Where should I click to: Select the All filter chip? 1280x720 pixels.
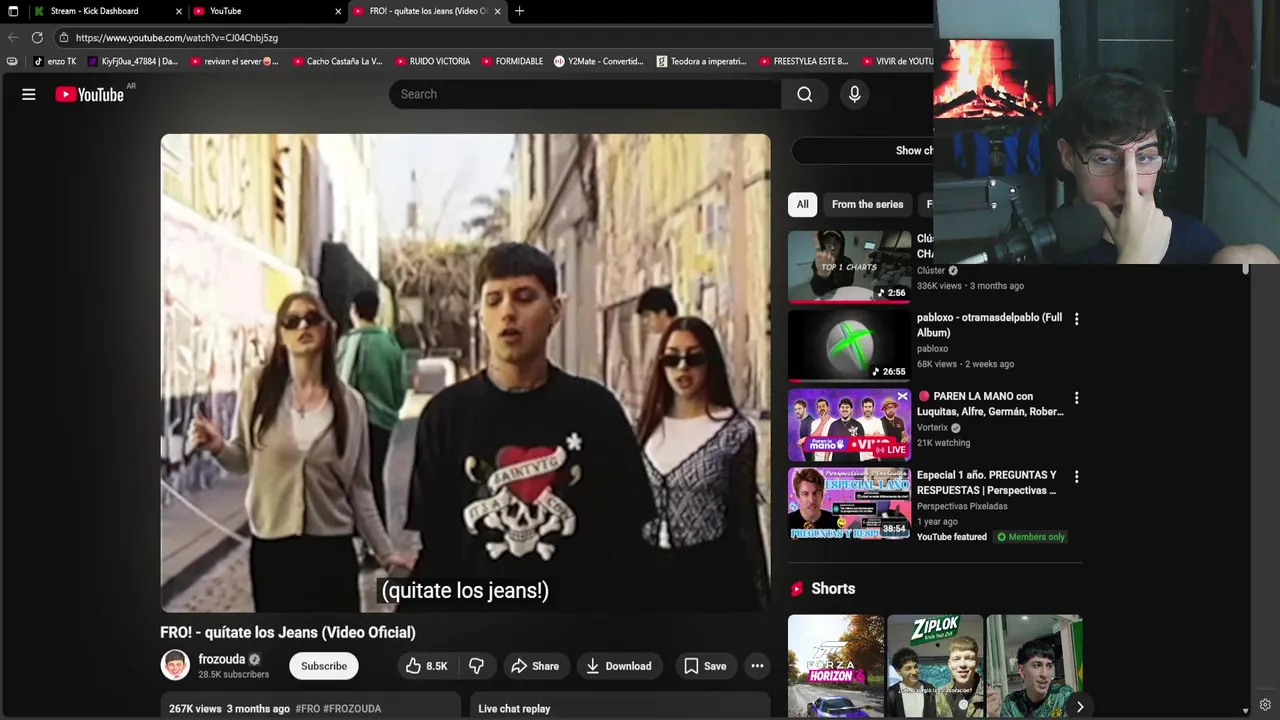pyautogui.click(x=802, y=204)
